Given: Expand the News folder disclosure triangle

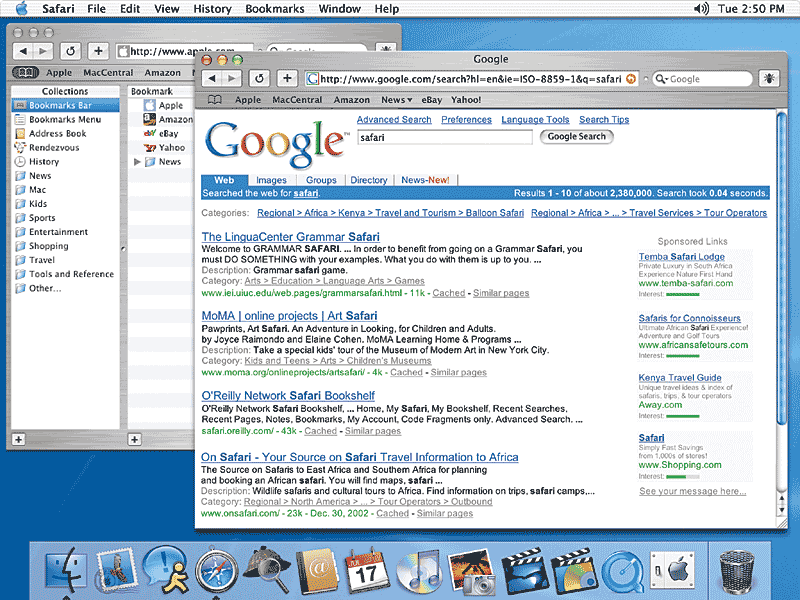Looking at the screenshot, I should [x=138, y=162].
